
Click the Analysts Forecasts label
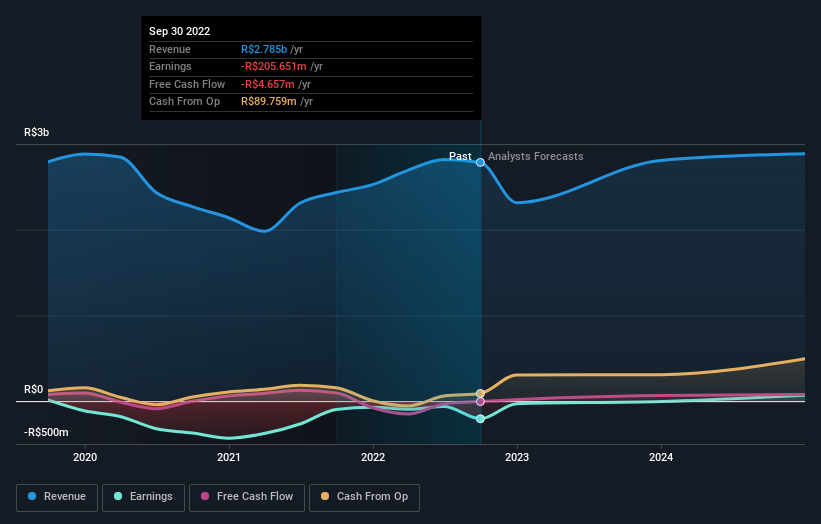[x=536, y=156]
